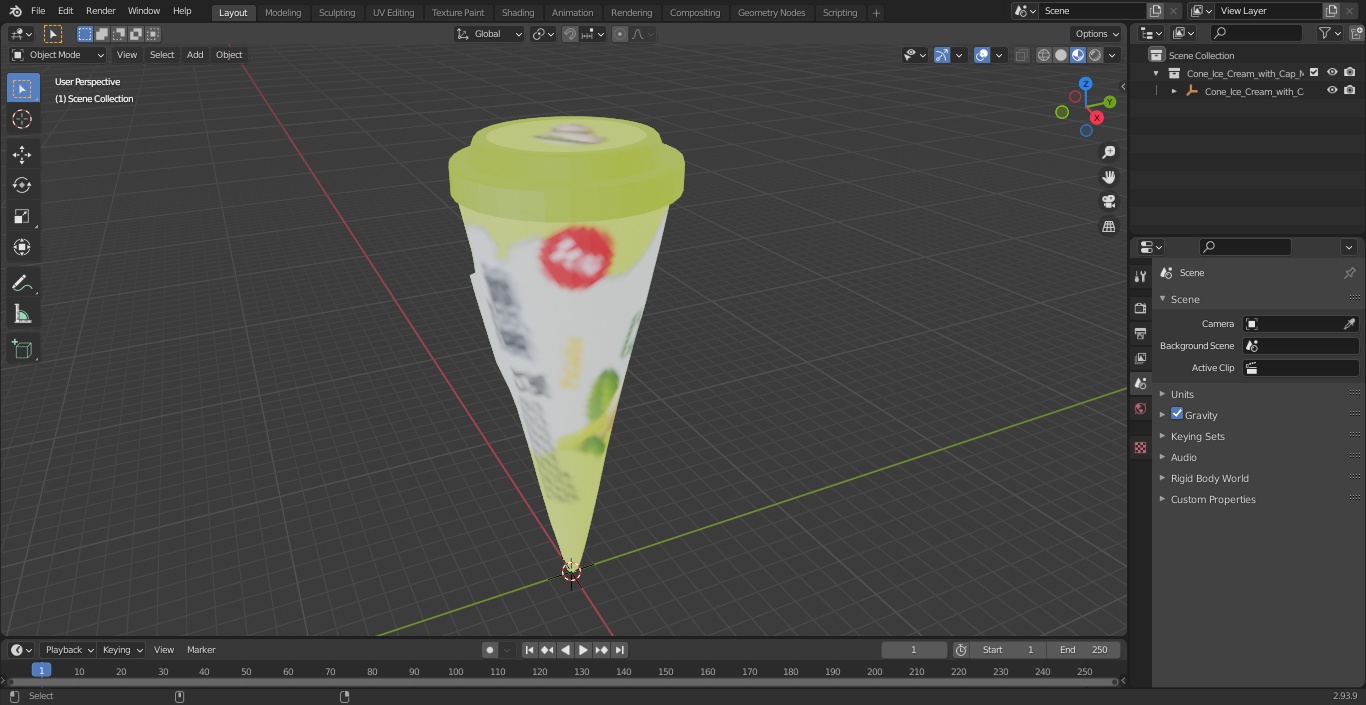Activate the Move tool
Screen dimensions: 1366x705
click(22, 154)
